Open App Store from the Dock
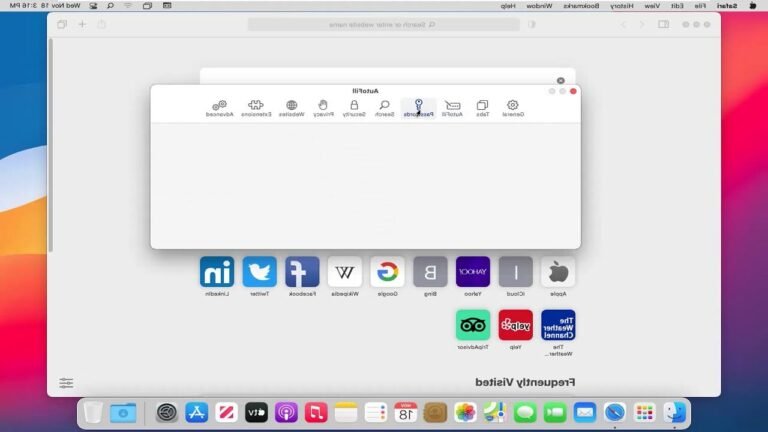 [x=196, y=412]
